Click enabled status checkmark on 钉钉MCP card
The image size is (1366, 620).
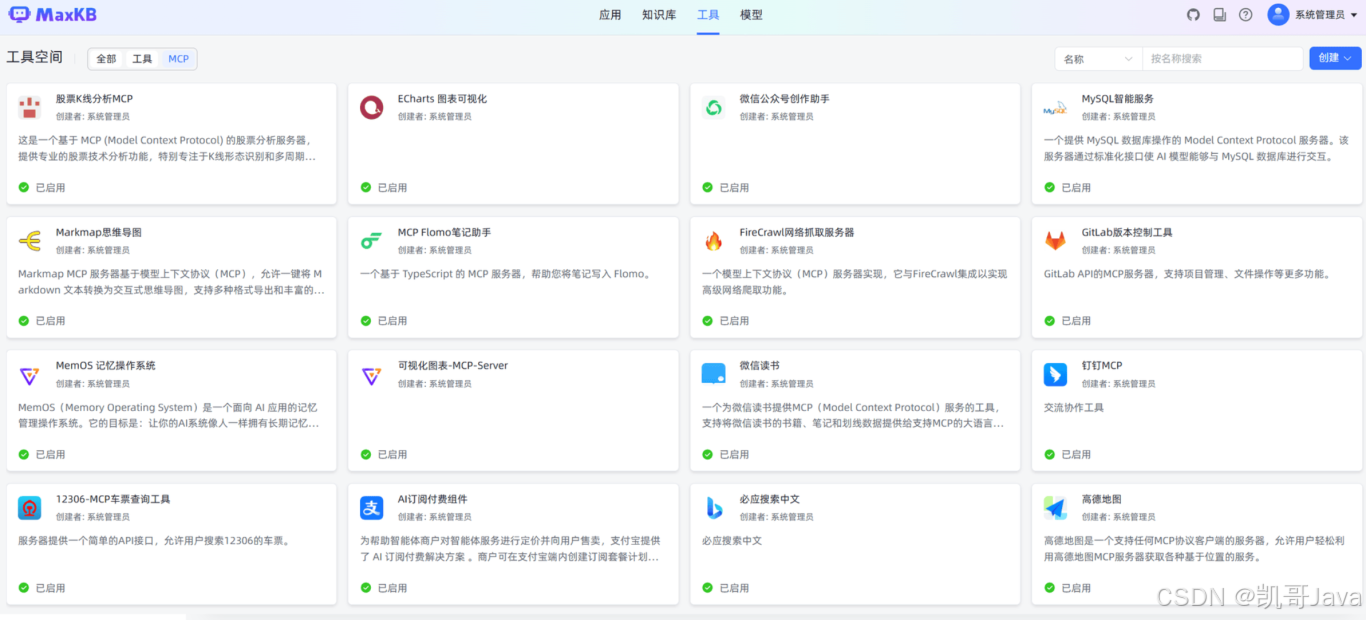point(1050,454)
